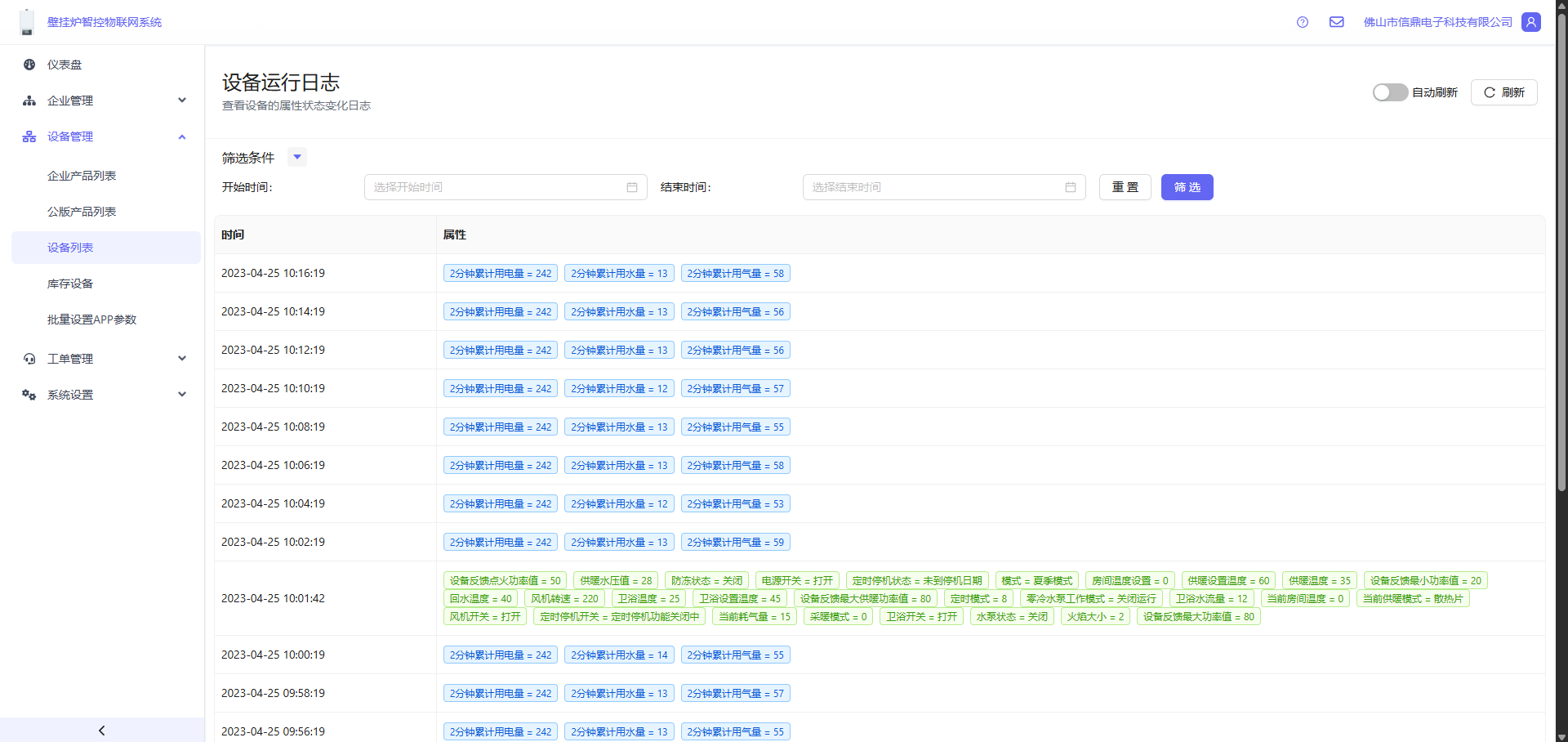
Task: Open 批量设置APP参数 menu item
Action: [91, 320]
